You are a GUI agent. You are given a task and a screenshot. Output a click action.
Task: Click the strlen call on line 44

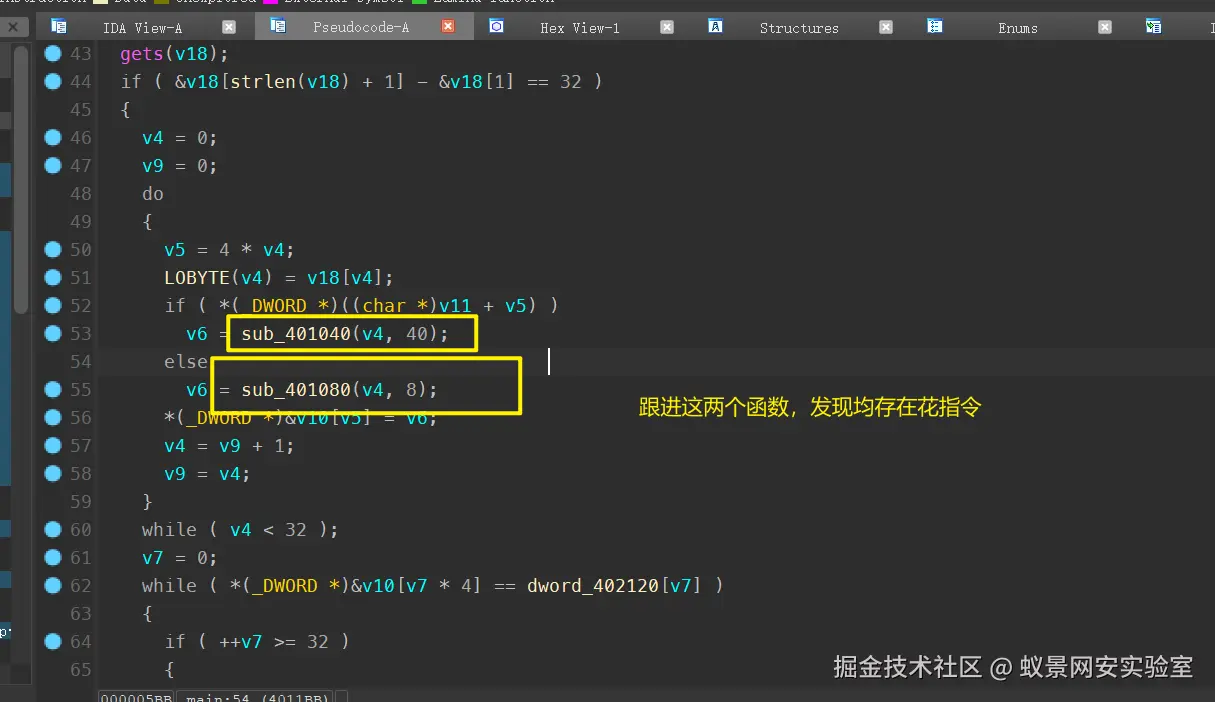tap(263, 81)
